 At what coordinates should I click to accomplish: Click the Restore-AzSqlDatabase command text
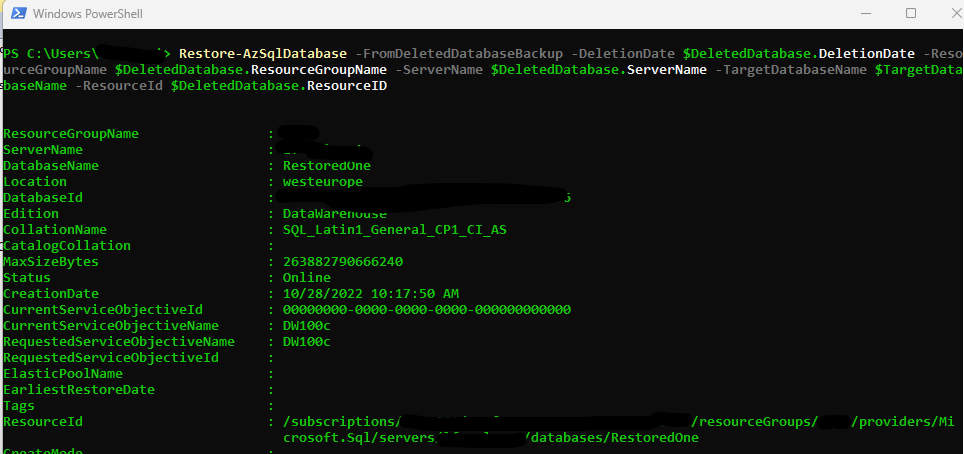(x=263, y=54)
